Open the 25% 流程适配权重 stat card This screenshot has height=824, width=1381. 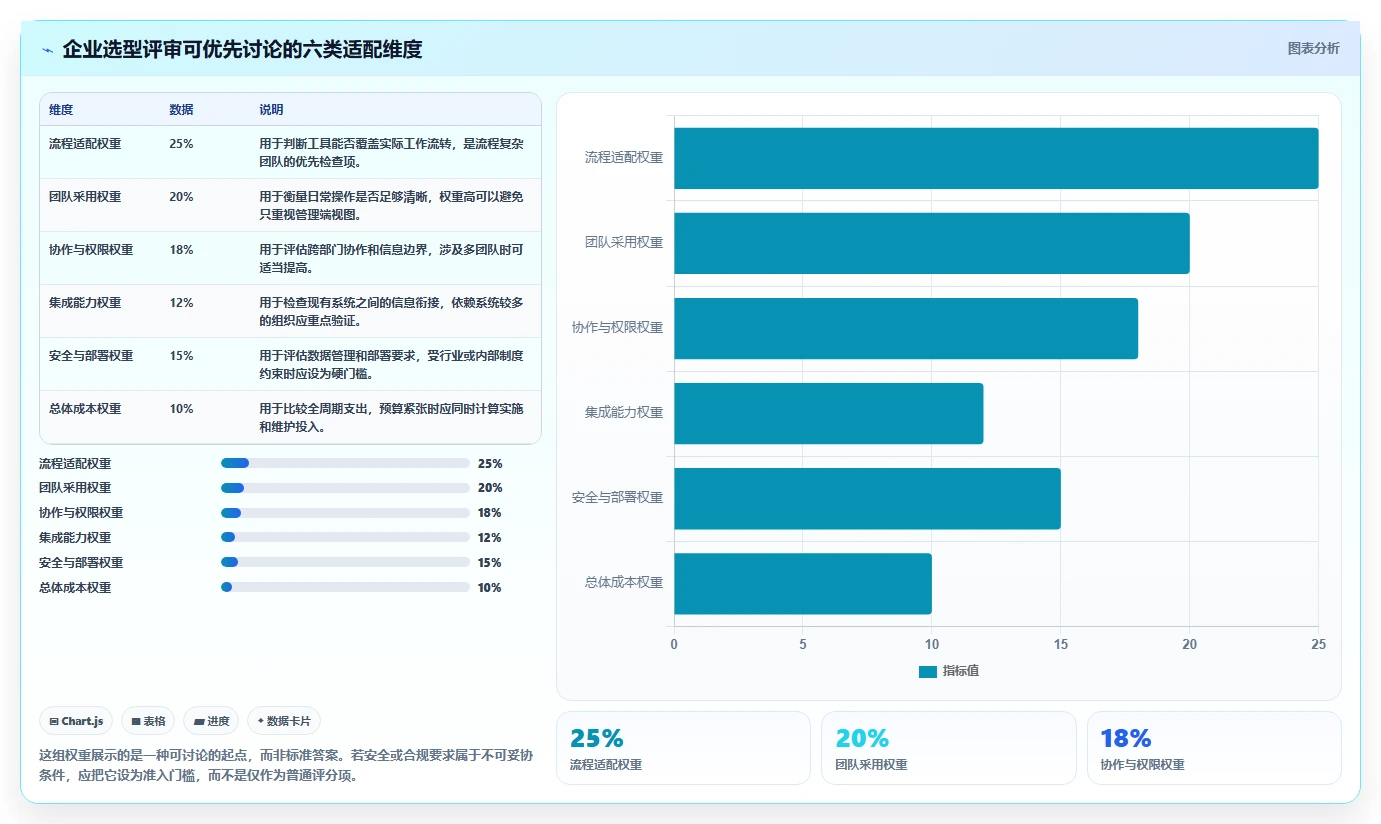(x=683, y=748)
